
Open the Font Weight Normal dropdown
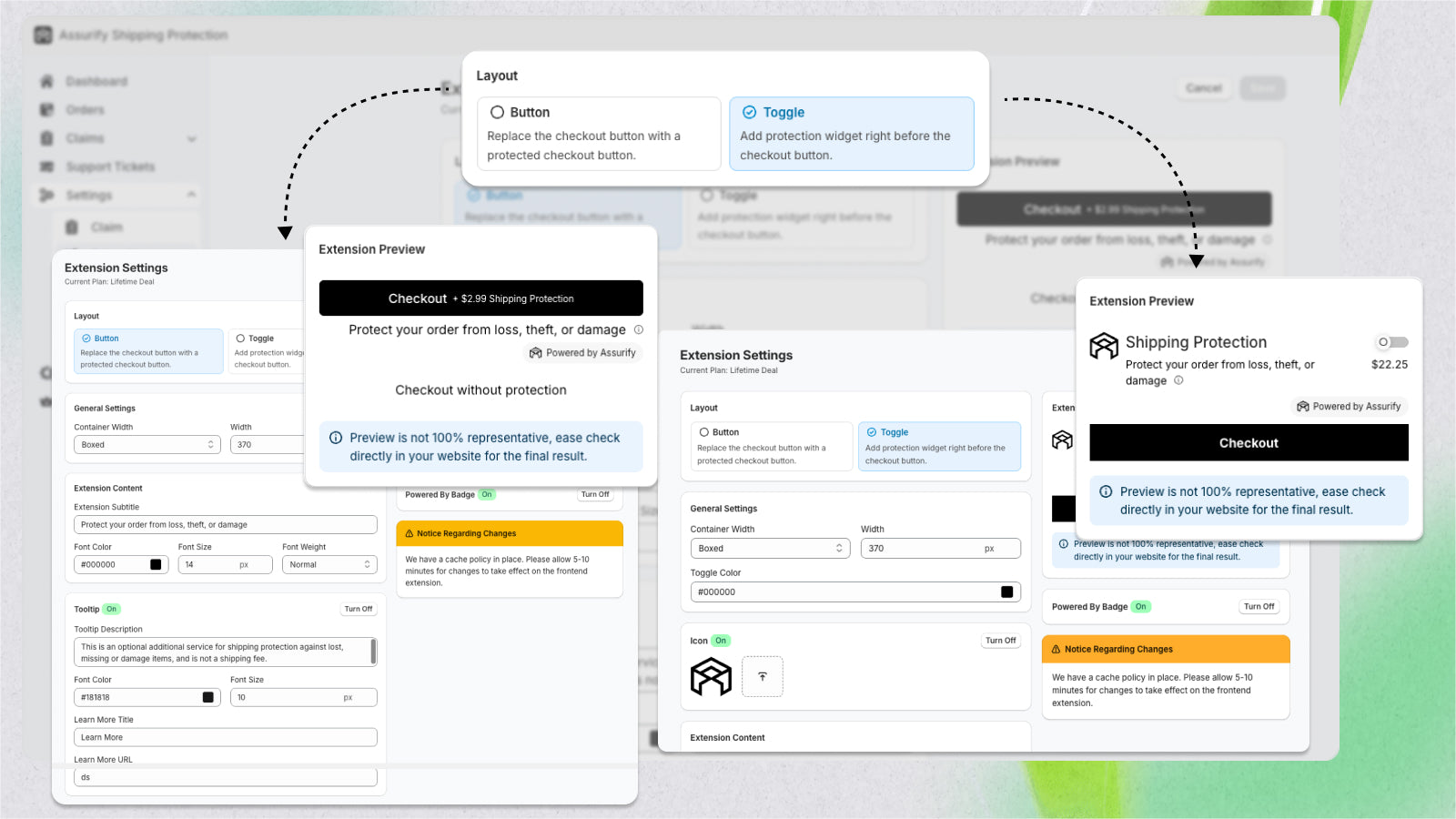click(329, 564)
